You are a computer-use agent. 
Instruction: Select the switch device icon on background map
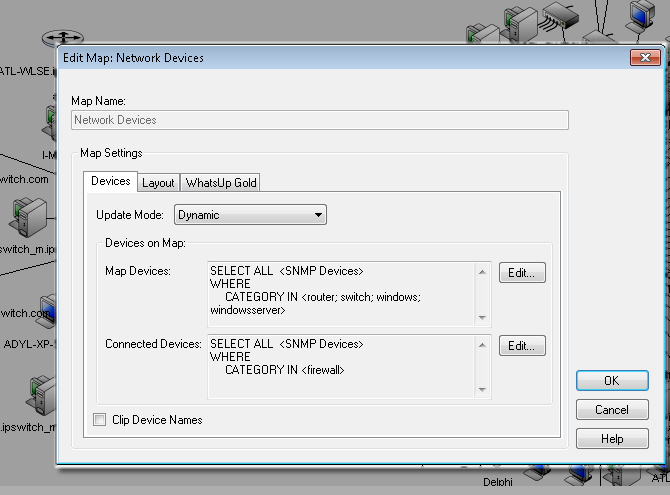[561, 16]
